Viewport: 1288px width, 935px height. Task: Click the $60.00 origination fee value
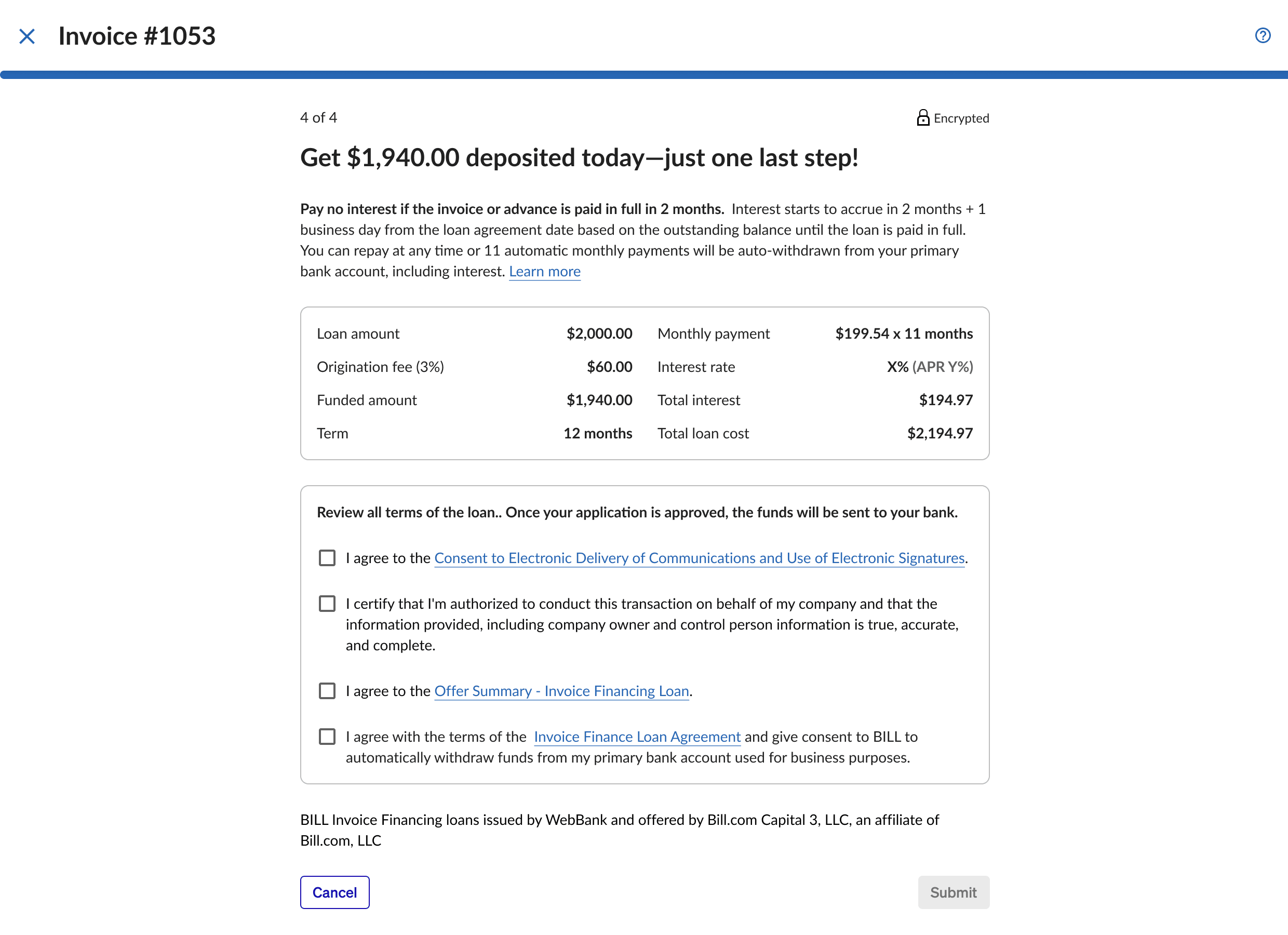click(x=609, y=367)
